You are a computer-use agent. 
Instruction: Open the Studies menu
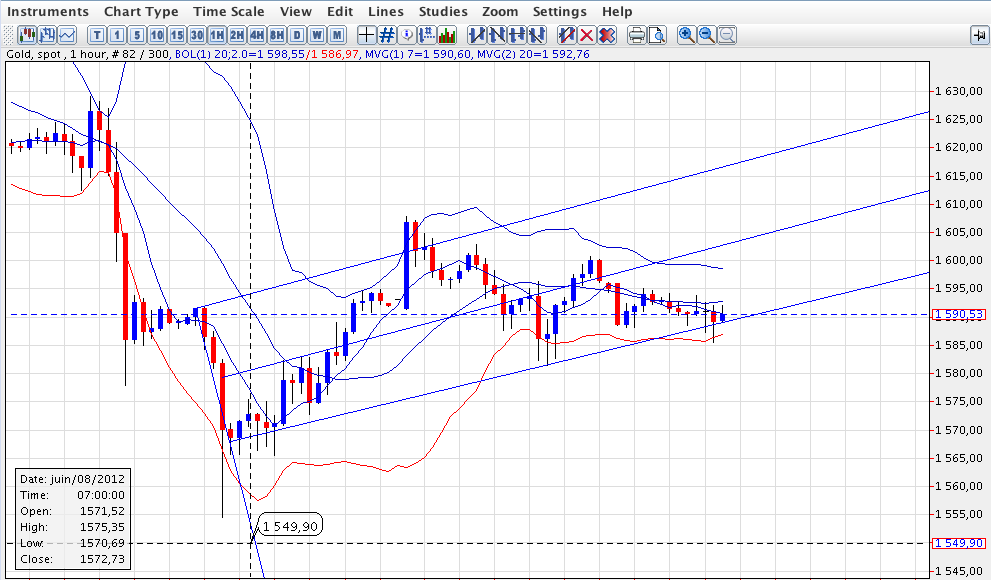[443, 11]
